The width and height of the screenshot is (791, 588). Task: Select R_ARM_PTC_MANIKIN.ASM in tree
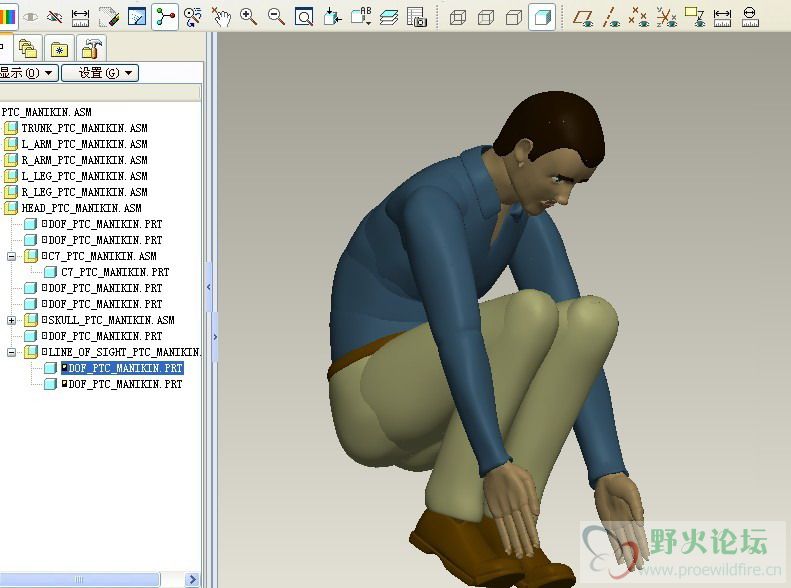point(84,160)
